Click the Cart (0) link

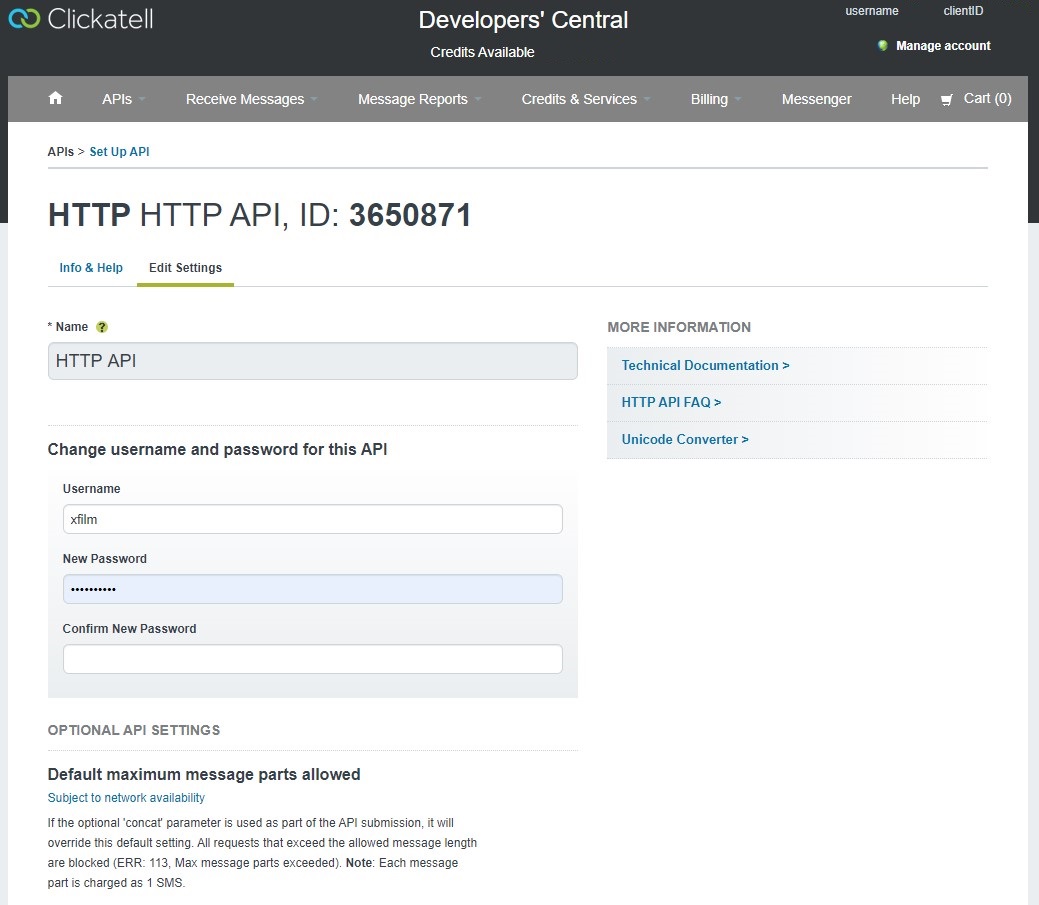pos(987,98)
